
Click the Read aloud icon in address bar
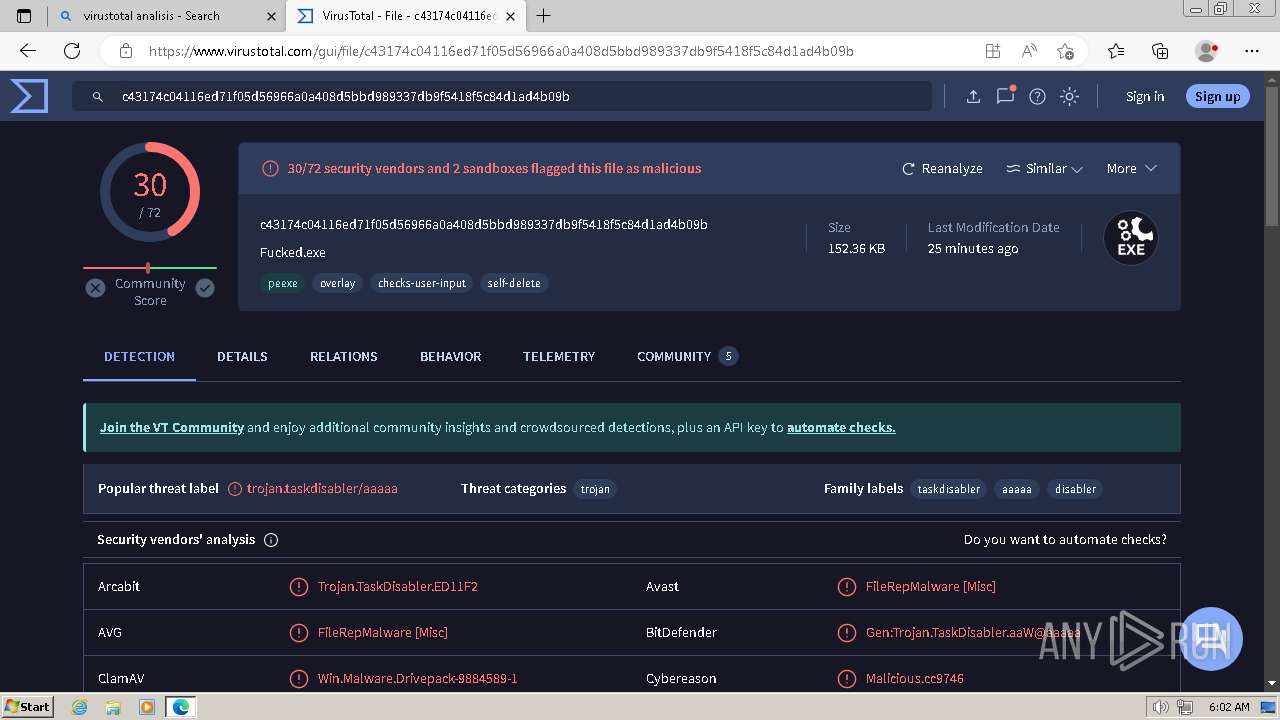pyautogui.click(x=1029, y=51)
